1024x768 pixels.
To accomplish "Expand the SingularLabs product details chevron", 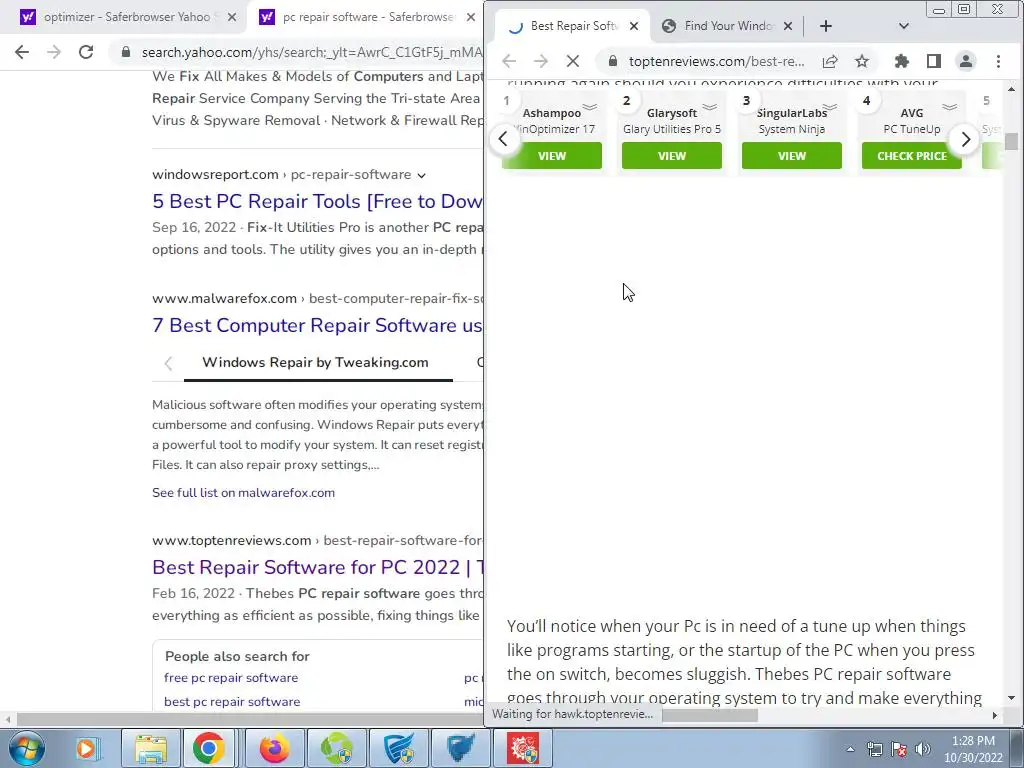I will coord(830,106).
